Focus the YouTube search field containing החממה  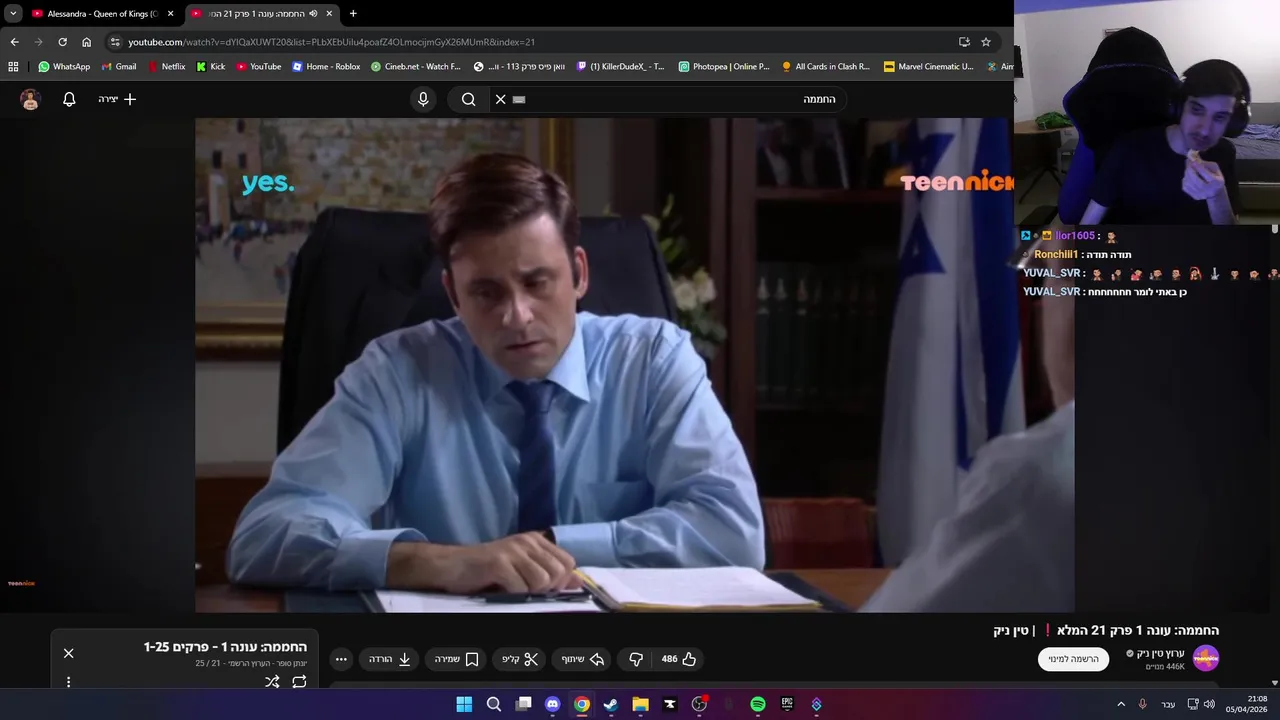tap(668, 99)
